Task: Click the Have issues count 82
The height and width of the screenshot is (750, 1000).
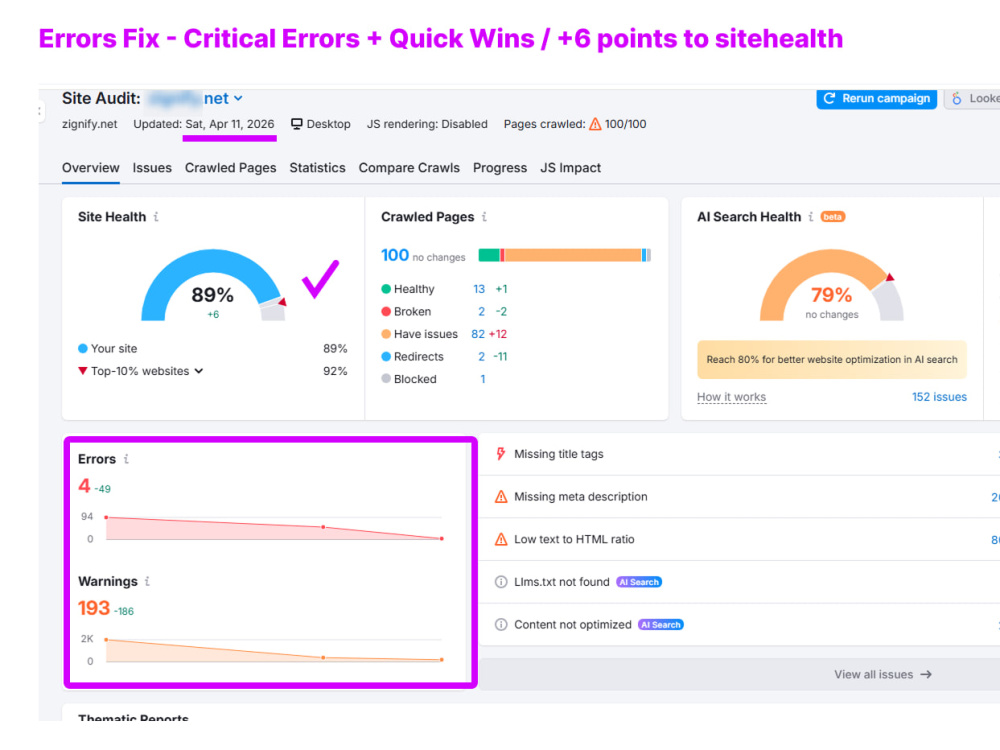Action: 478,334
